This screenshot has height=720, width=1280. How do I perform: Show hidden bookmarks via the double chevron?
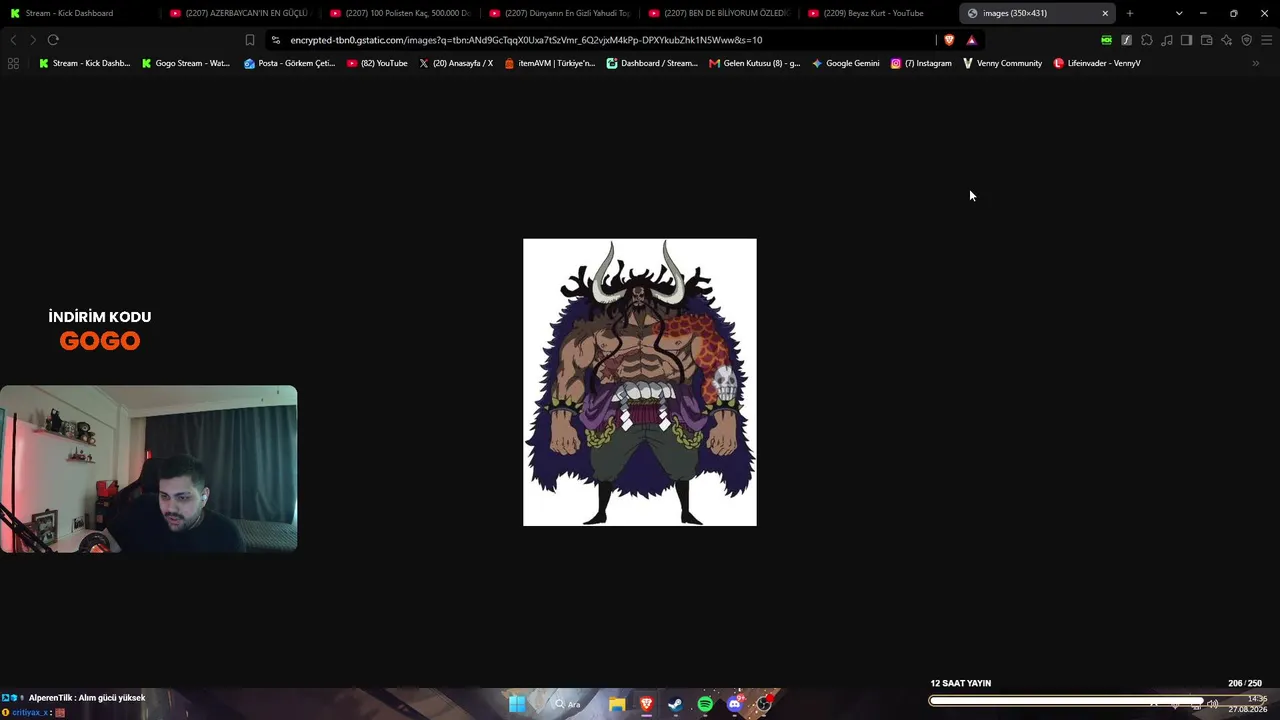click(x=1256, y=63)
